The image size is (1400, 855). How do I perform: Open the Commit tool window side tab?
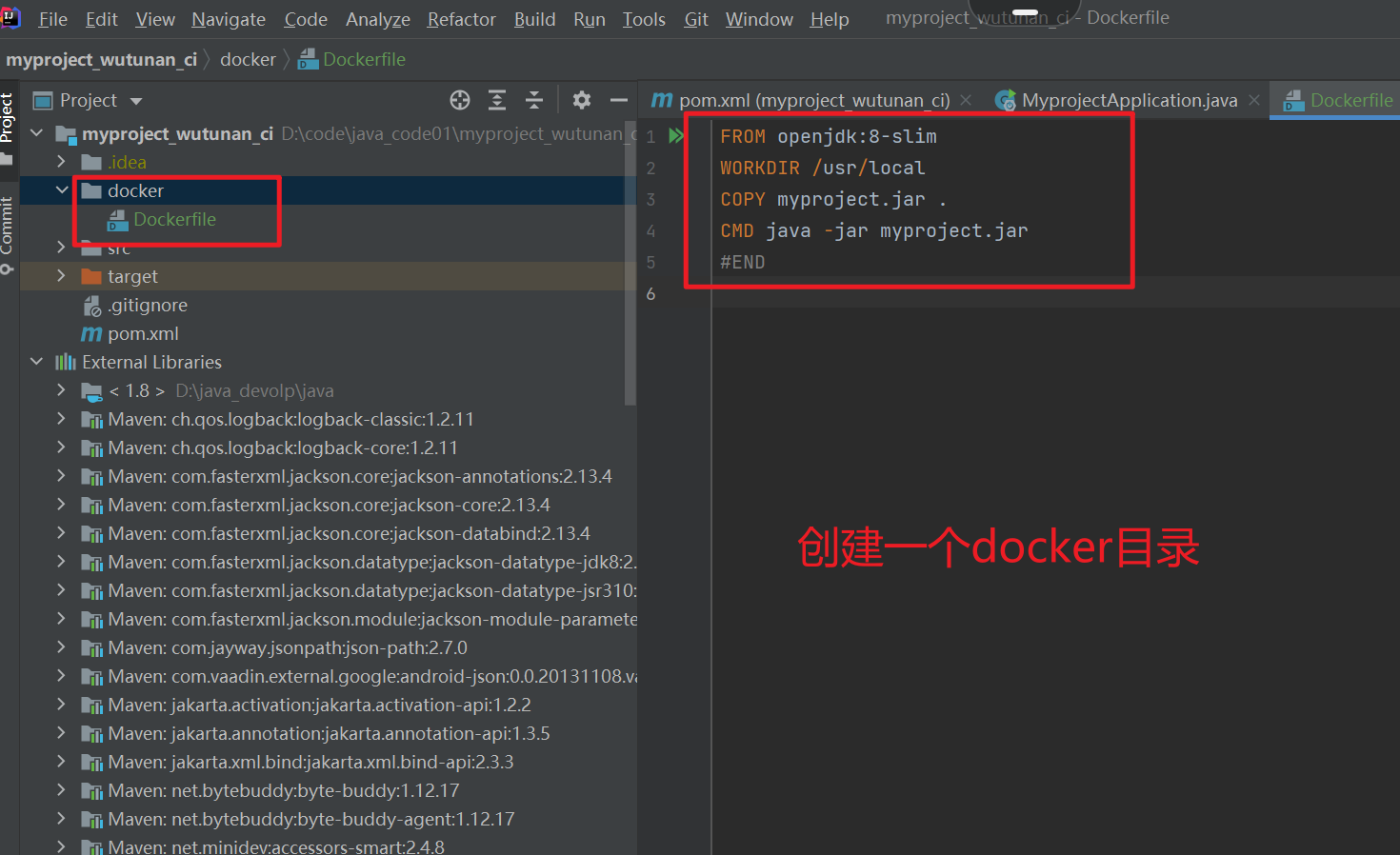click(8, 234)
